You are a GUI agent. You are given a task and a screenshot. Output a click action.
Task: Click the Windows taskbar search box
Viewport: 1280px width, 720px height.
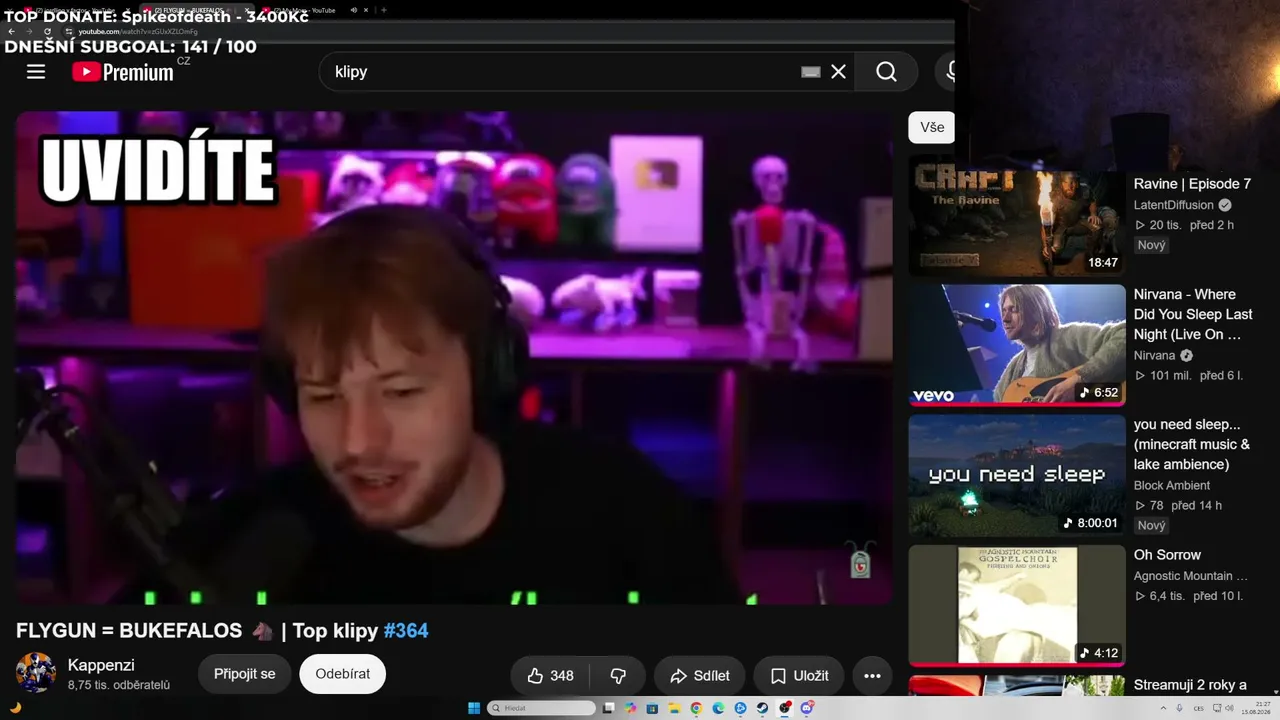[541, 708]
